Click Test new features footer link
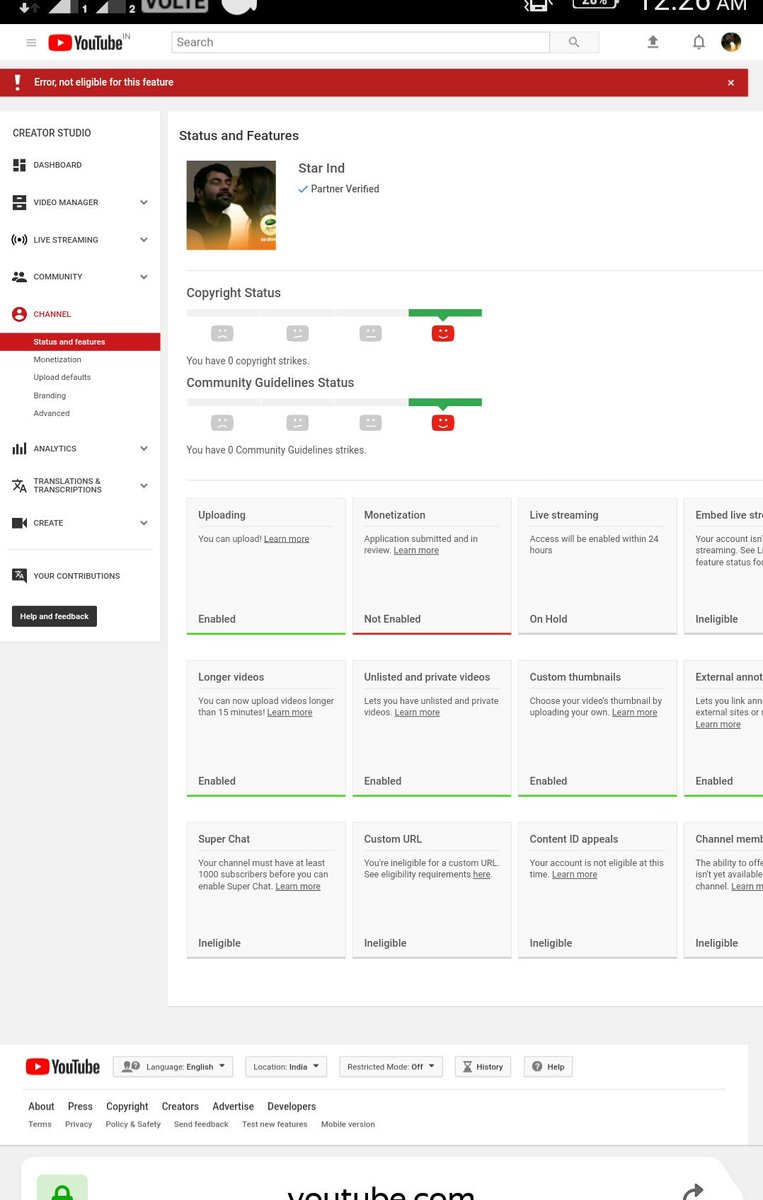 275,1125
